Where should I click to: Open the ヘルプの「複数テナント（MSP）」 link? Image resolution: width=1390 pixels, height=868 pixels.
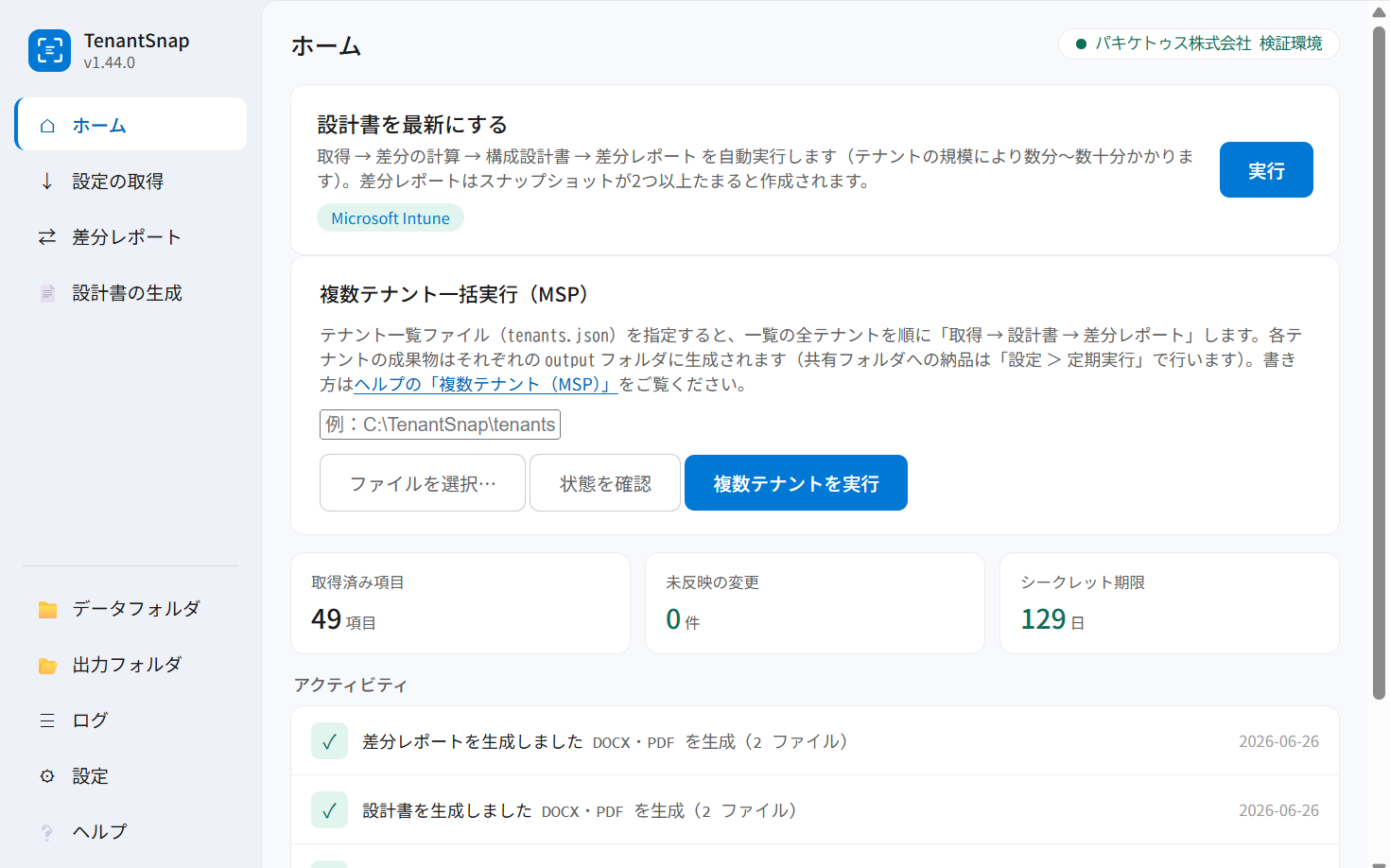(x=485, y=384)
